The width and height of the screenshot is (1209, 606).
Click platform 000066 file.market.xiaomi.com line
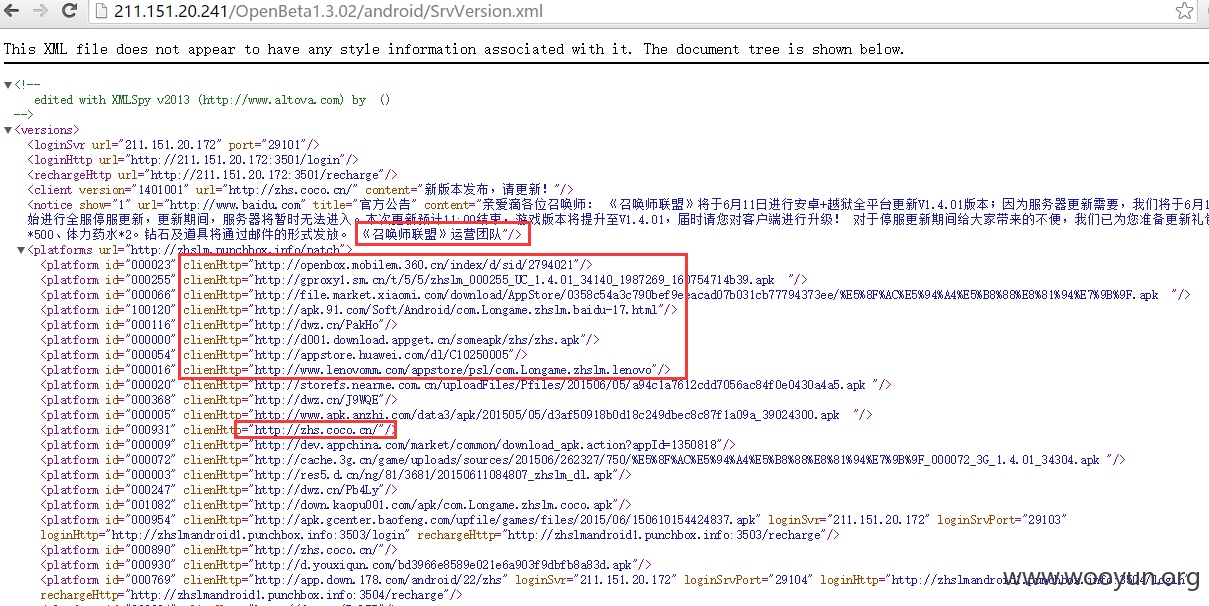click(615, 295)
